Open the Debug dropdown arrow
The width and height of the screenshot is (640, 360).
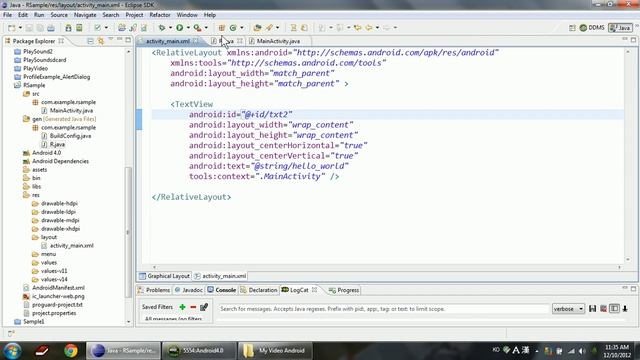point(170,28)
